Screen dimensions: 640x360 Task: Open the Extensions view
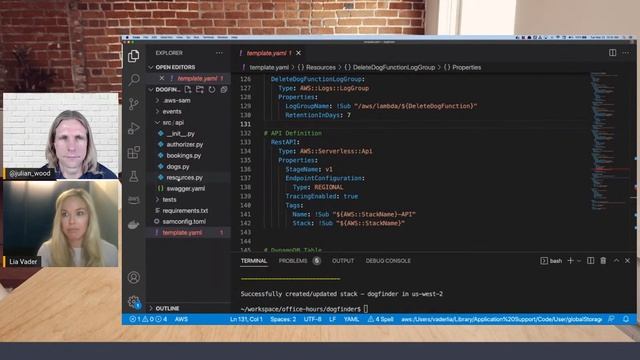coord(134,152)
